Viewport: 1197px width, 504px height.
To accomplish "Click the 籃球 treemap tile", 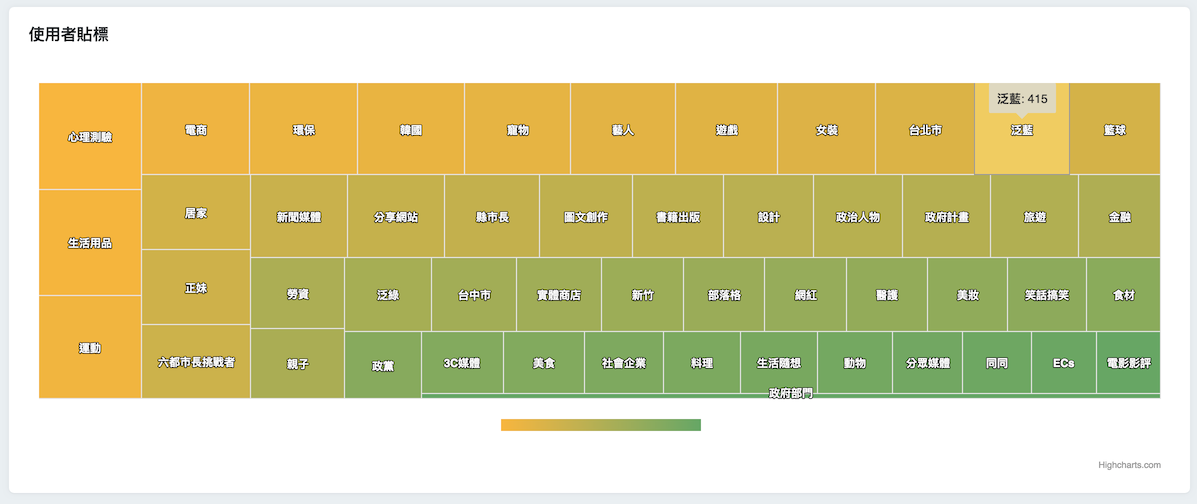I will tap(1115, 130).
